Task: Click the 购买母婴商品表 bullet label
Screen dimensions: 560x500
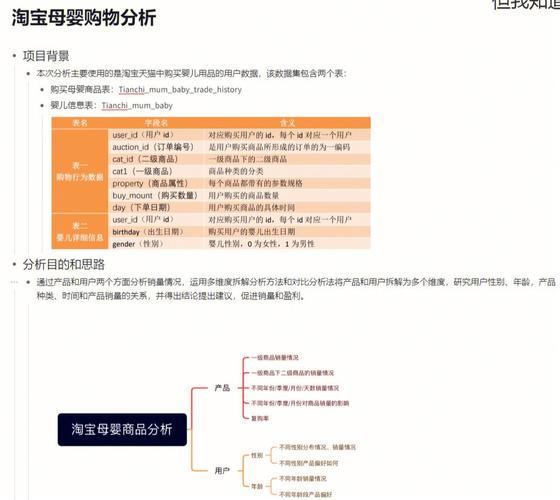Action: click(81, 89)
